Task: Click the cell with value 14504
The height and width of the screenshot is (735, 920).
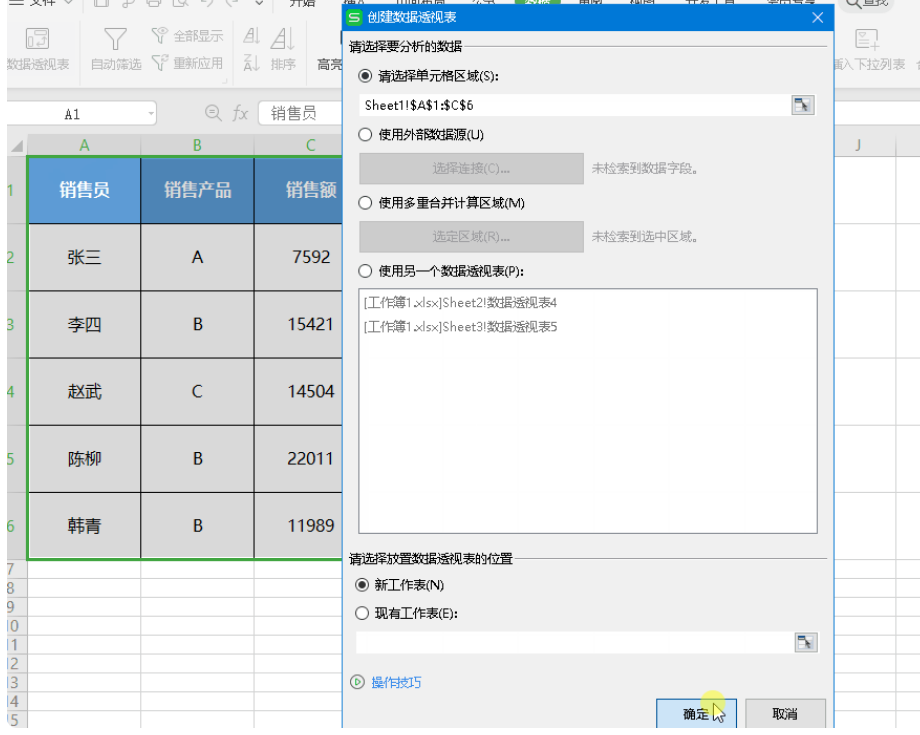Action: [x=298, y=391]
